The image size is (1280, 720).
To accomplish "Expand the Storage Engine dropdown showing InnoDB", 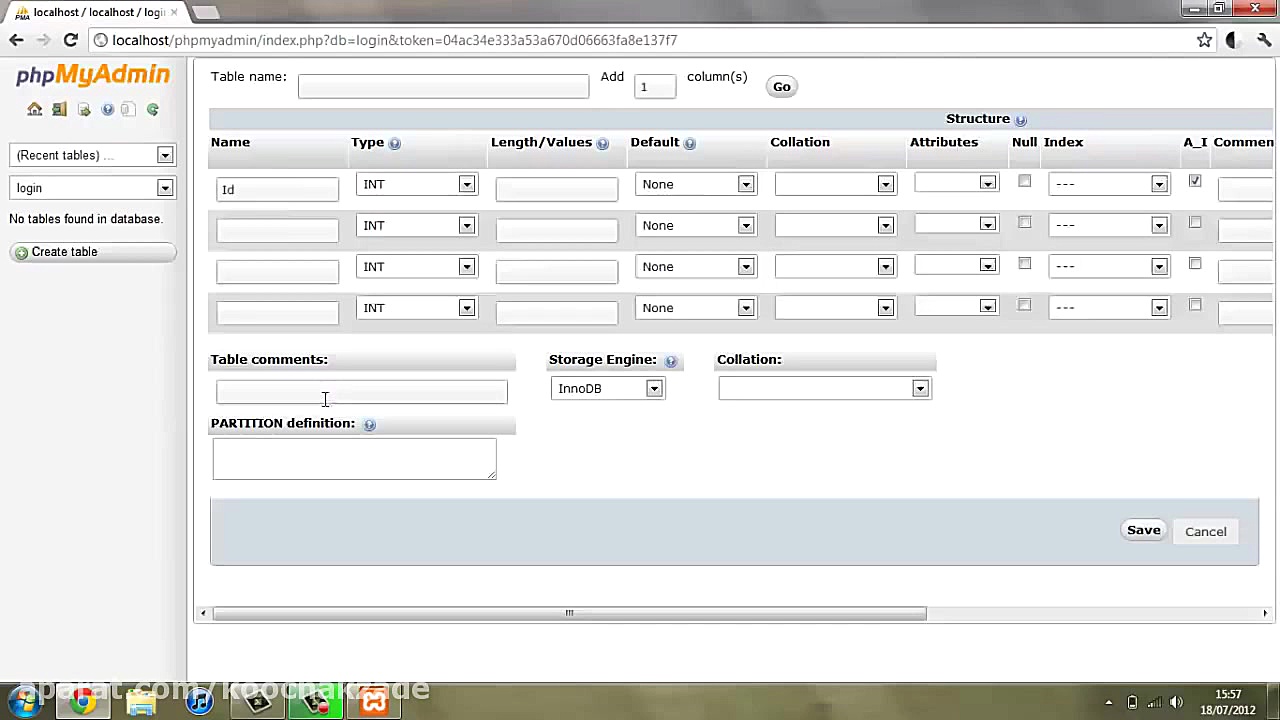I will [653, 388].
